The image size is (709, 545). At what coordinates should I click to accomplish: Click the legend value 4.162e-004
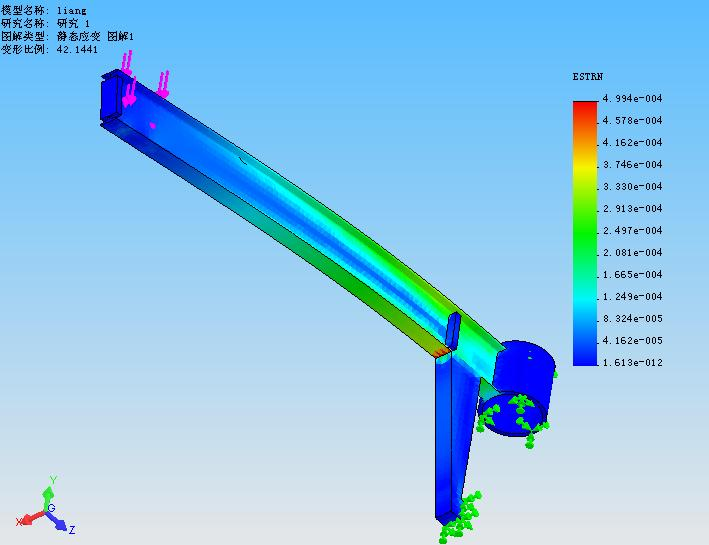[x=632, y=143]
